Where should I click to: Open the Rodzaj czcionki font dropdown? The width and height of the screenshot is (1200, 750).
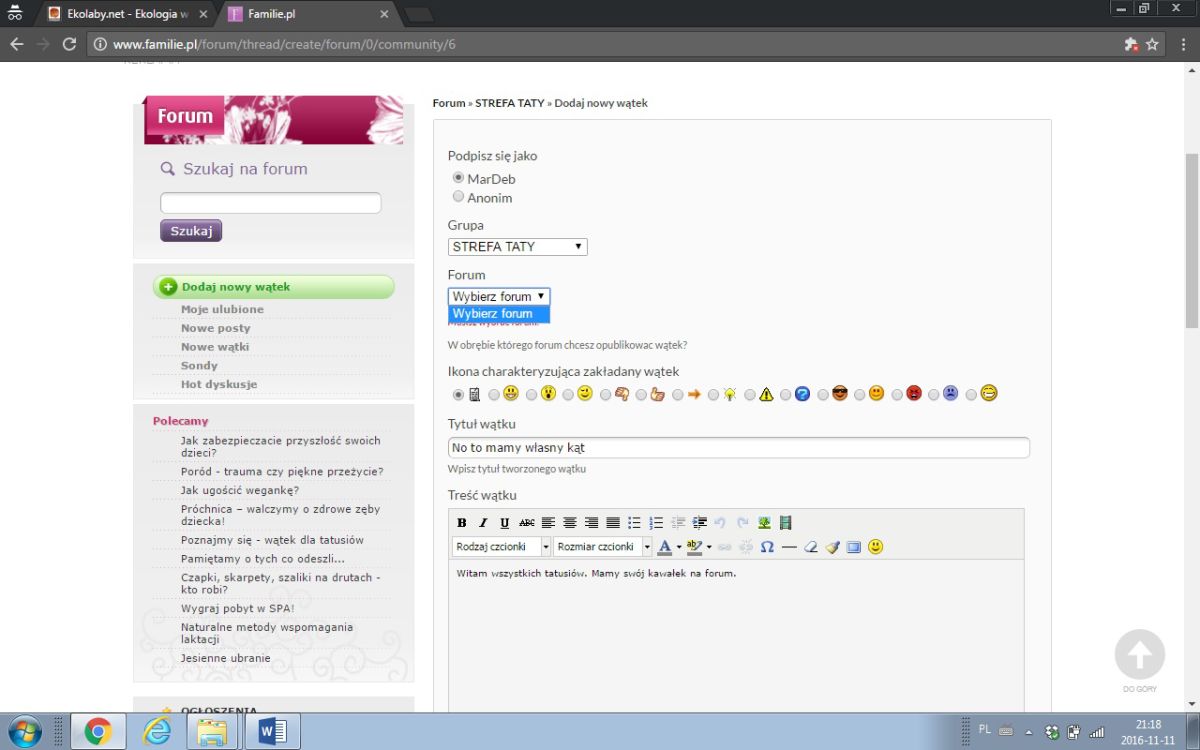pyautogui.click(x=501, y=547)
